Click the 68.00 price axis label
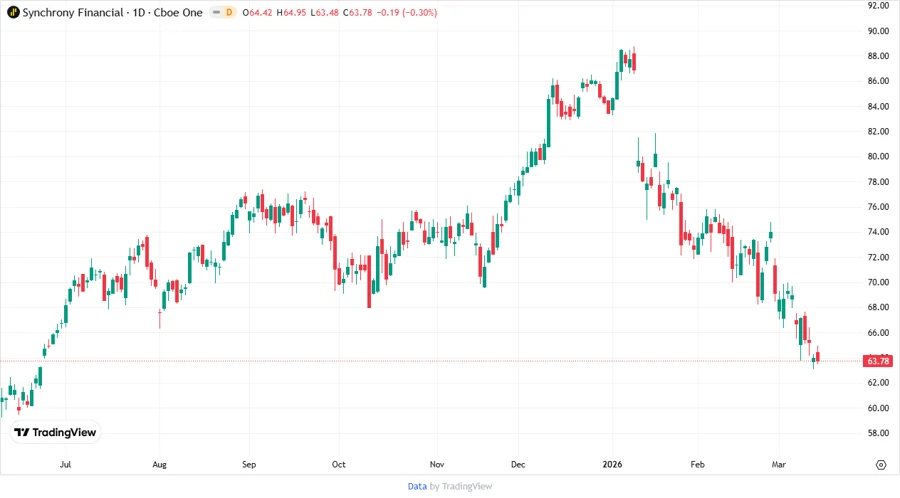The width and height of the screenshot is (900, 498). (x=878, y=307)
